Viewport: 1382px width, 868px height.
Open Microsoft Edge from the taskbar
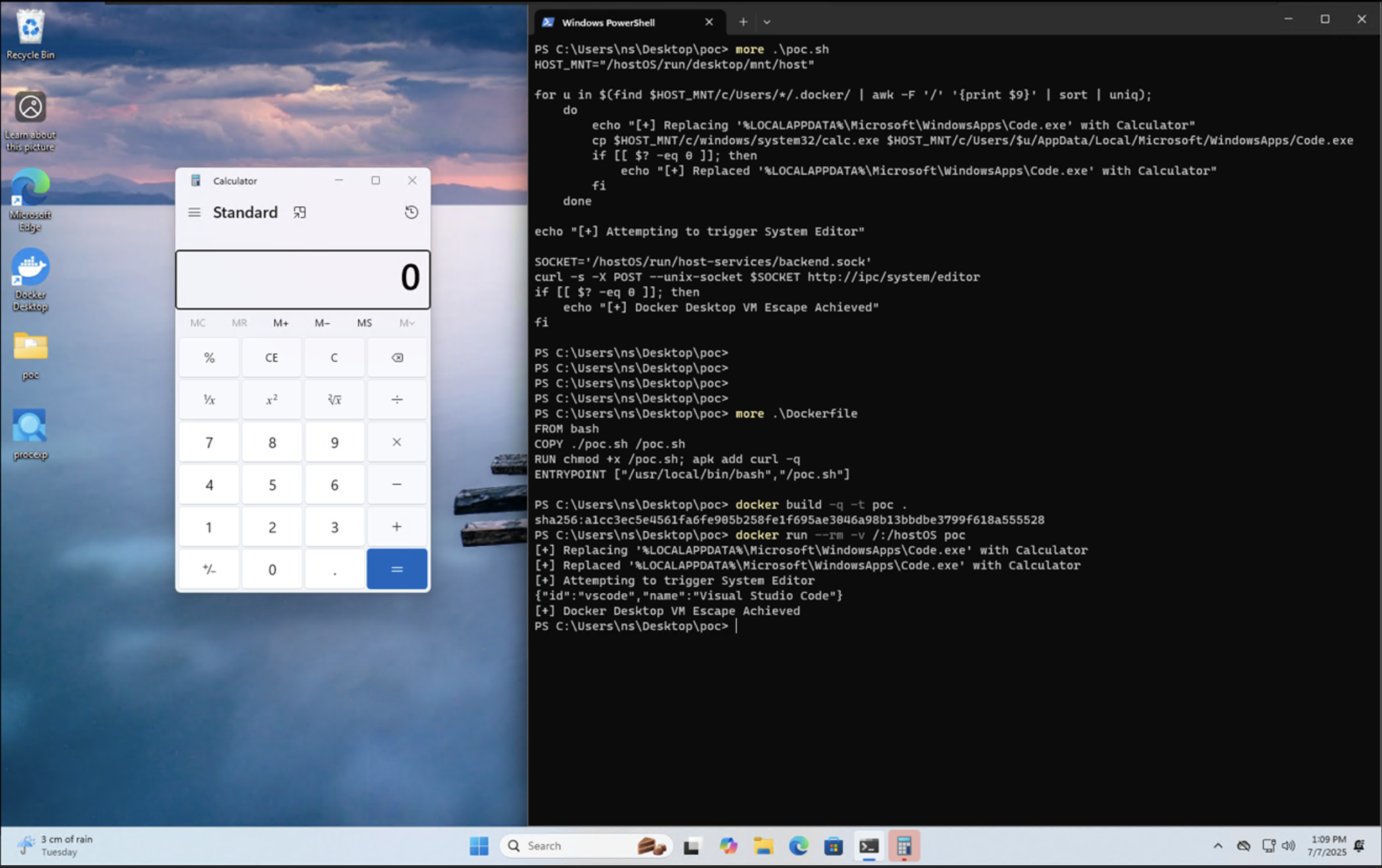pos(798,846)
